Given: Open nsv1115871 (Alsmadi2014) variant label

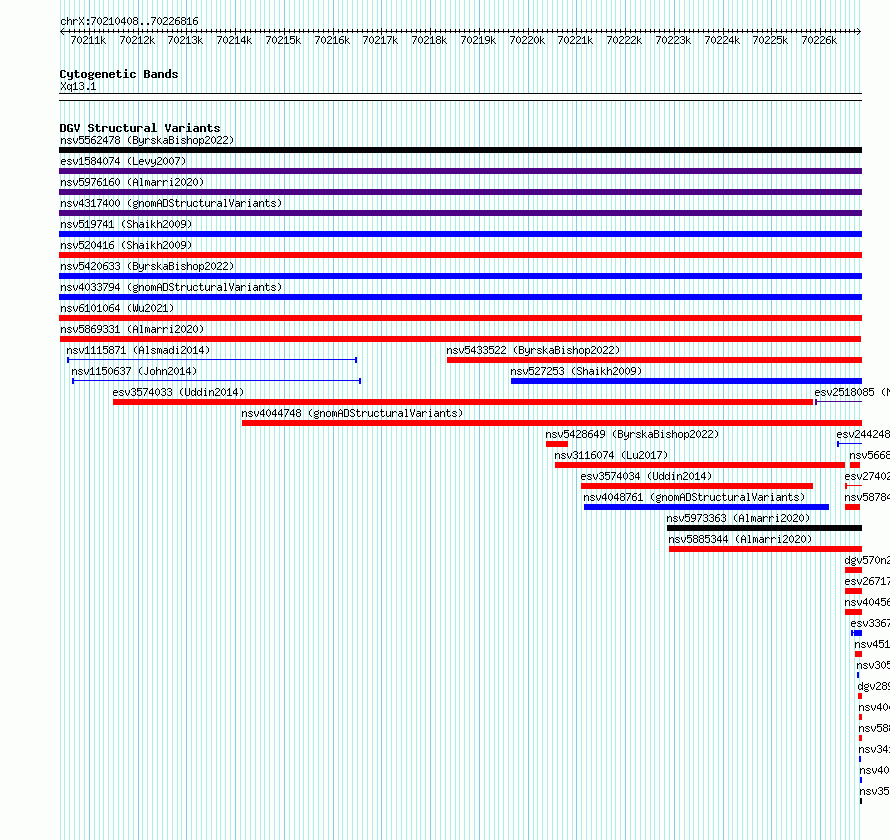Looking at the screenshot, I should (x=138, y=350).
